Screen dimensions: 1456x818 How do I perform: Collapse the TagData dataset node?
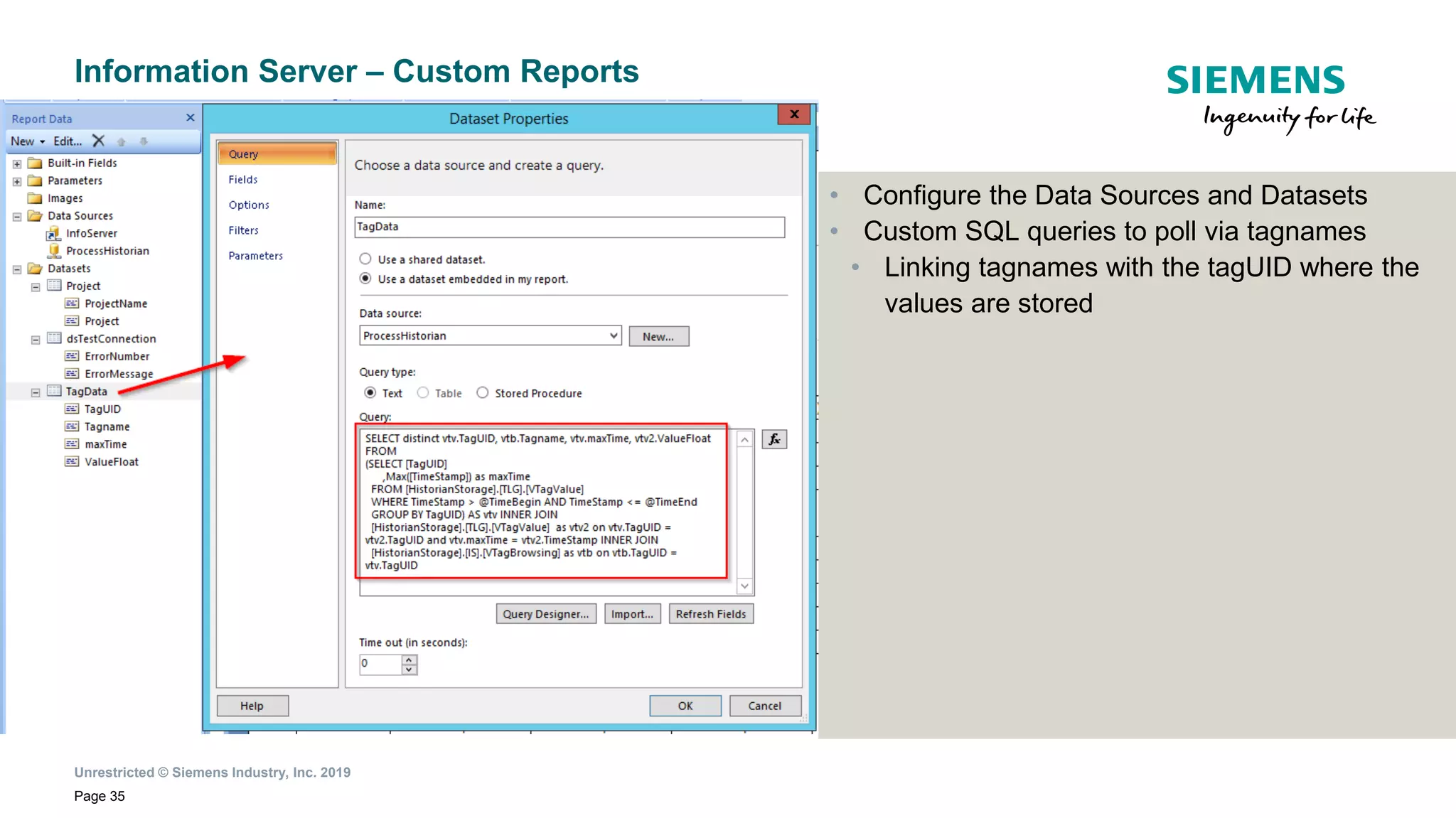[36, 392]
